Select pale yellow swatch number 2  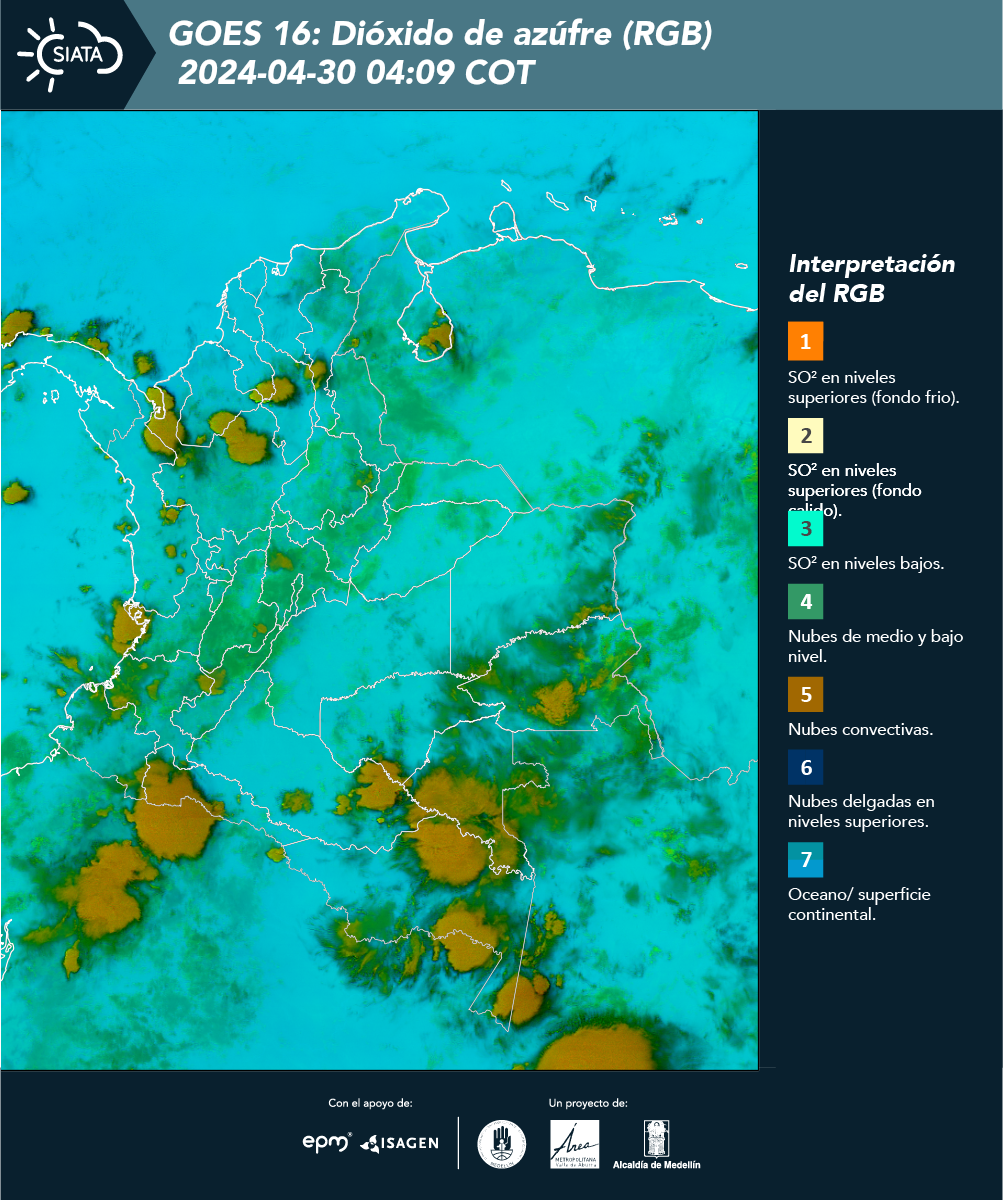coord(805,436)
